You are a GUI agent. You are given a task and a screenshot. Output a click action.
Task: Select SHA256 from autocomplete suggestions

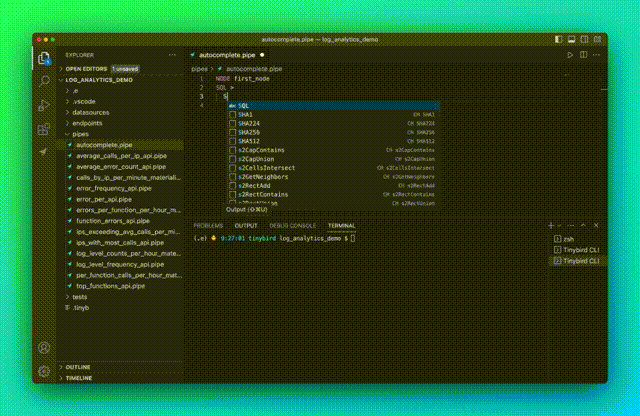pyautogui.click(x=250, y=132)
